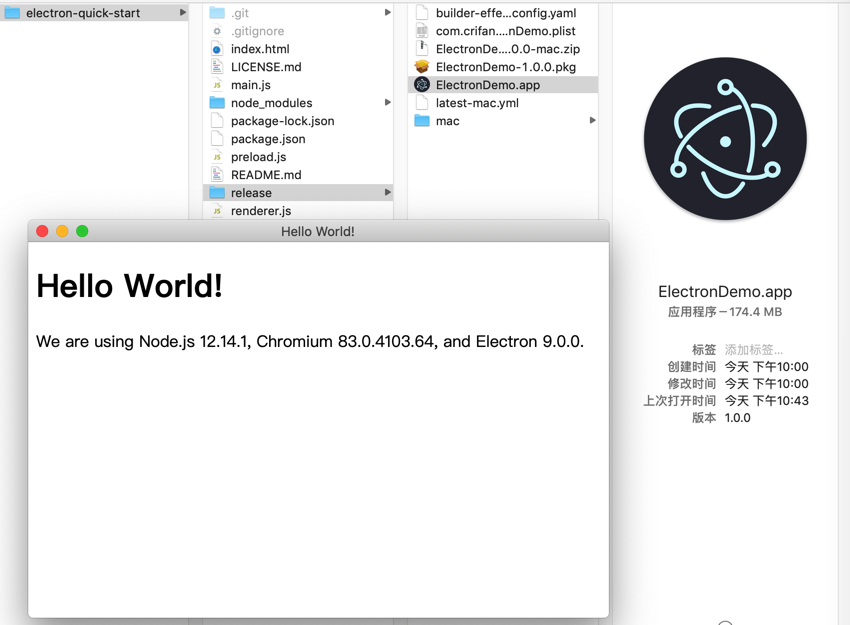The image size is (850, 625).
Task: Click the Hello World! heading in app window
Action: [x=129, y=286]
